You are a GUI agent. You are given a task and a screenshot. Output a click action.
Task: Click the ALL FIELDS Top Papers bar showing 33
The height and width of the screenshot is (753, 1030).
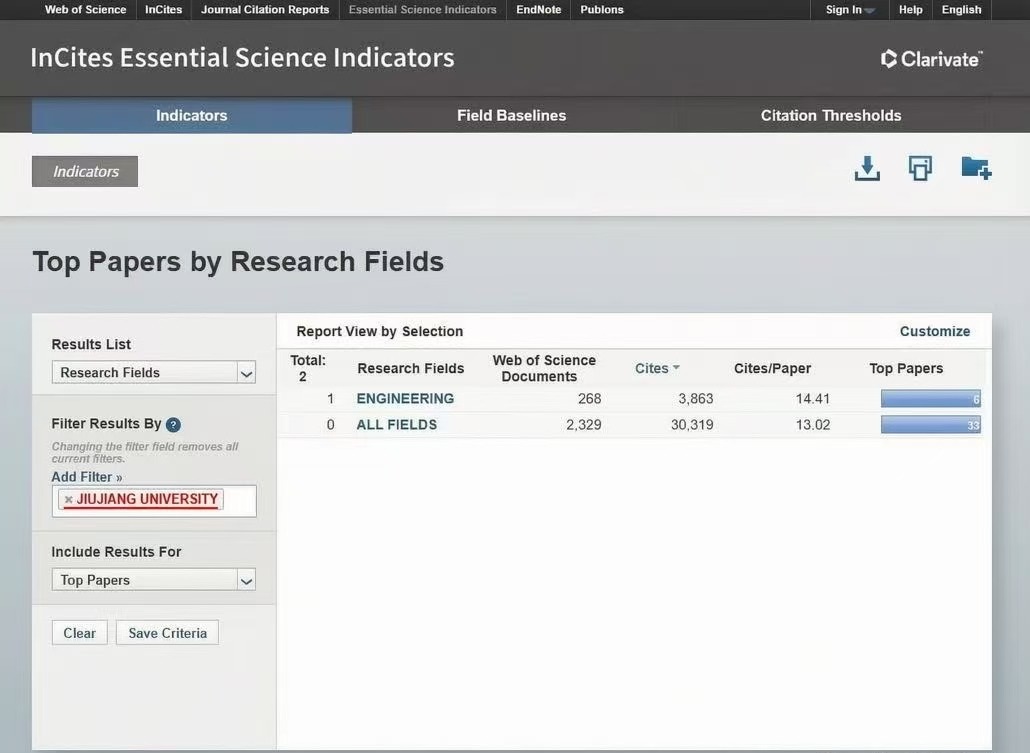click(x=931, y=425)
